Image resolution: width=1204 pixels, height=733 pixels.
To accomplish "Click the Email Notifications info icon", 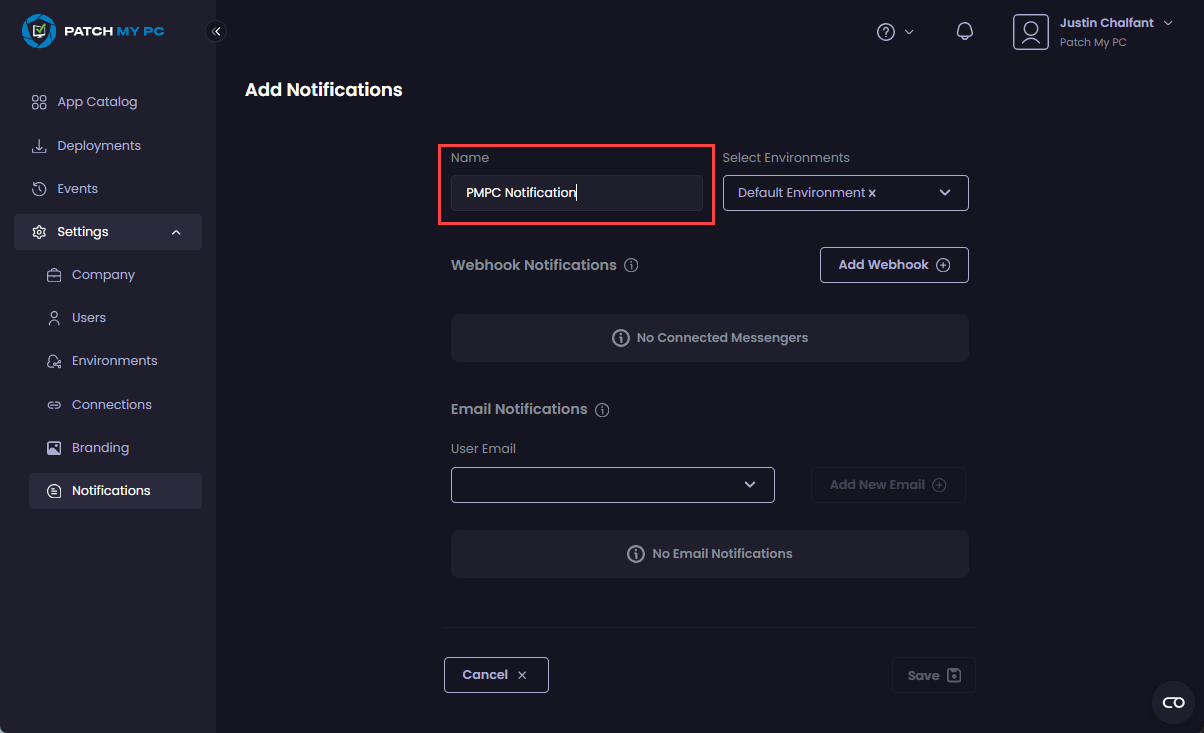I will click(602, 410).
